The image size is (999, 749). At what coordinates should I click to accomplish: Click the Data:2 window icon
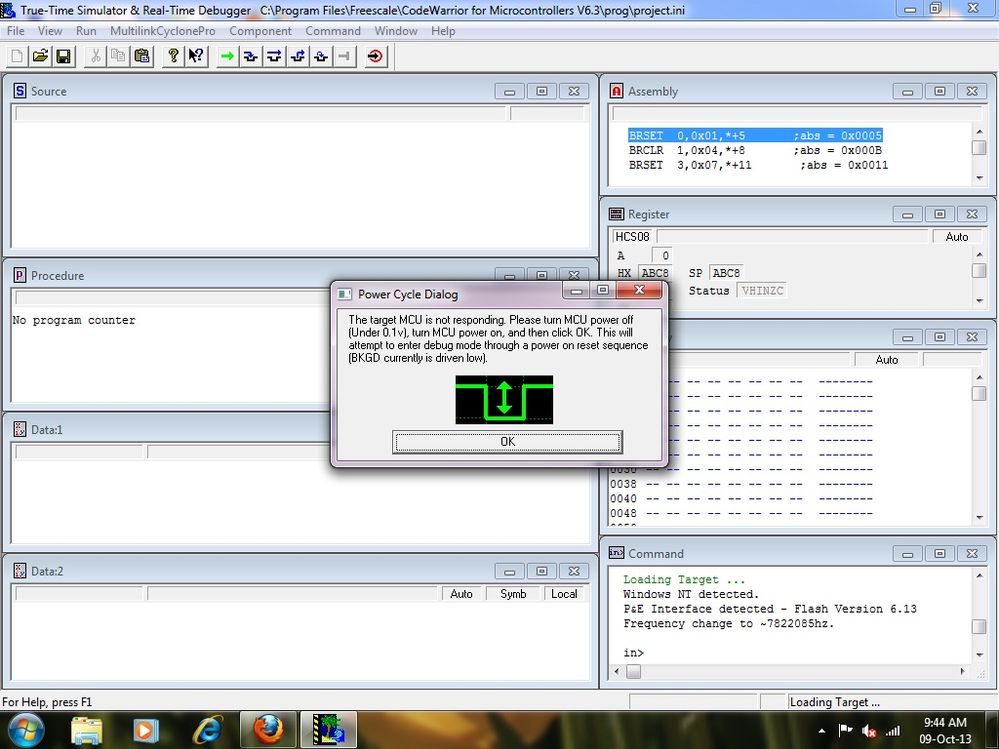(x=20, y=571)
